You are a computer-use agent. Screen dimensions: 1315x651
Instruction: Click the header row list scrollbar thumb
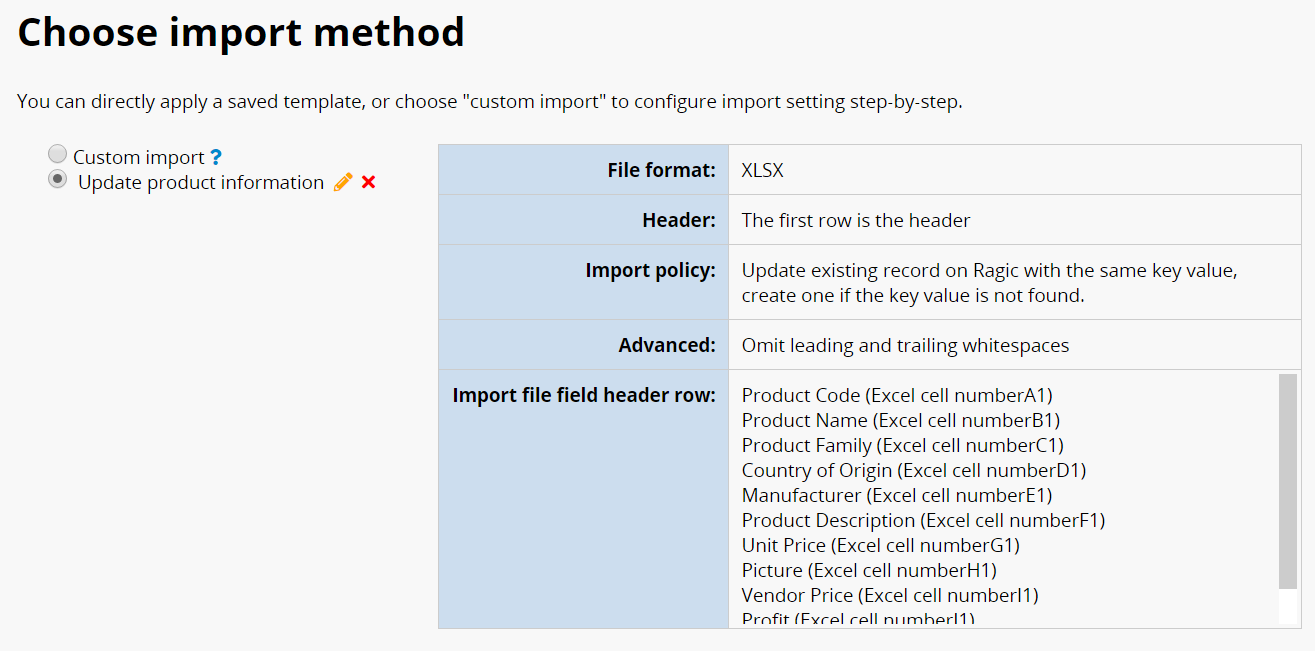(1288, 481)
